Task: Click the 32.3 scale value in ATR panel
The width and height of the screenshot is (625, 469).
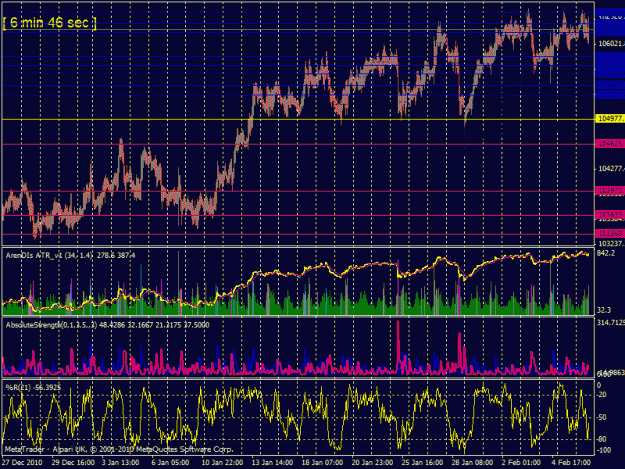Action: [x=604, y=310]
